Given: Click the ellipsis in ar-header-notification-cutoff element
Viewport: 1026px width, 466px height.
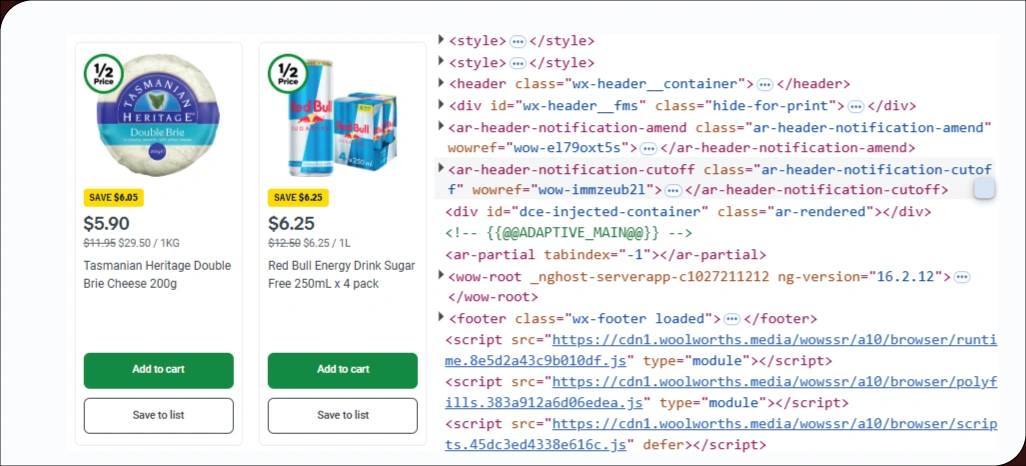Looking at the screenshot, I should [673, 190].
